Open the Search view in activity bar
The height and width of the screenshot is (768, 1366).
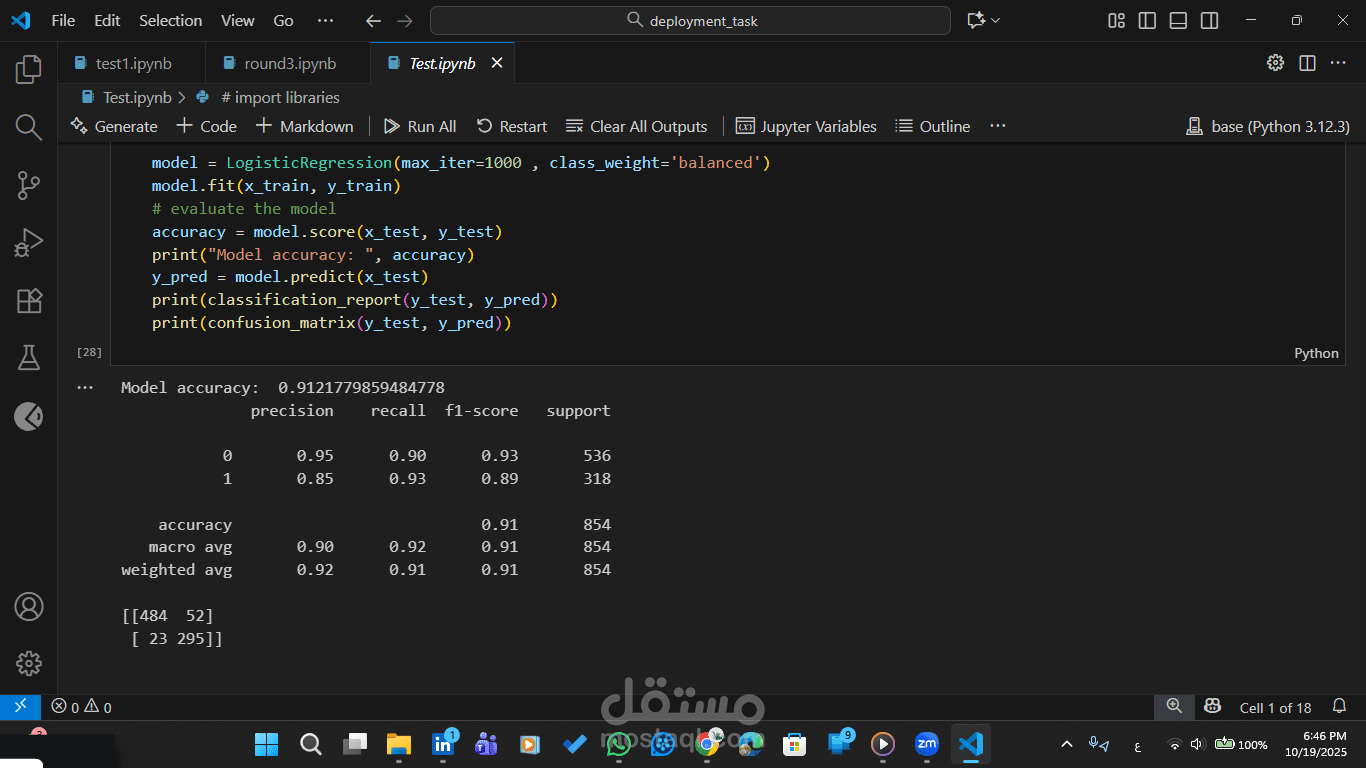pos(29,127)
